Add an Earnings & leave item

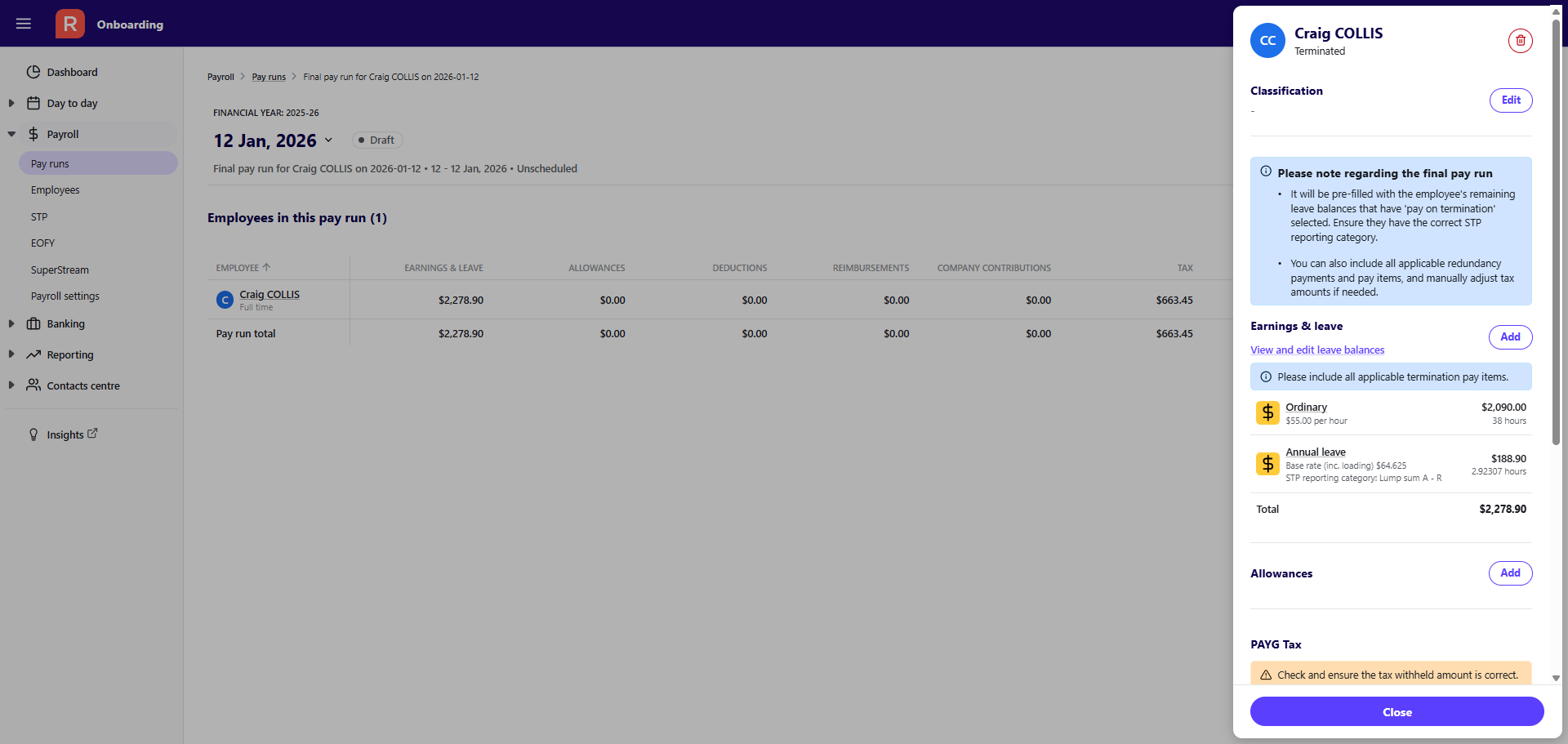coord(1510,336)
